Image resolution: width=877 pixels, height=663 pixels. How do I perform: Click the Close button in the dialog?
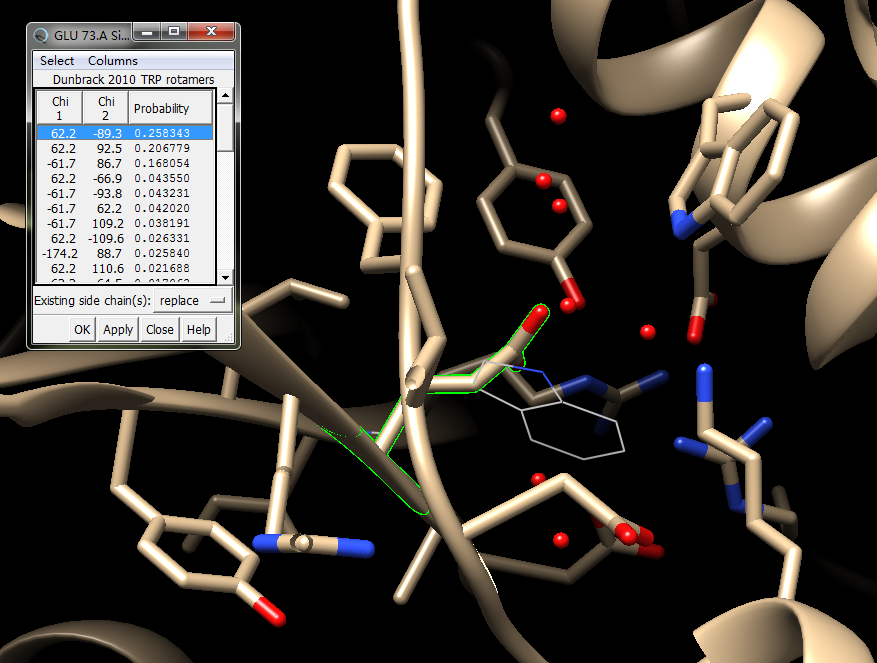pyautogui.click(x=159, y=329)
